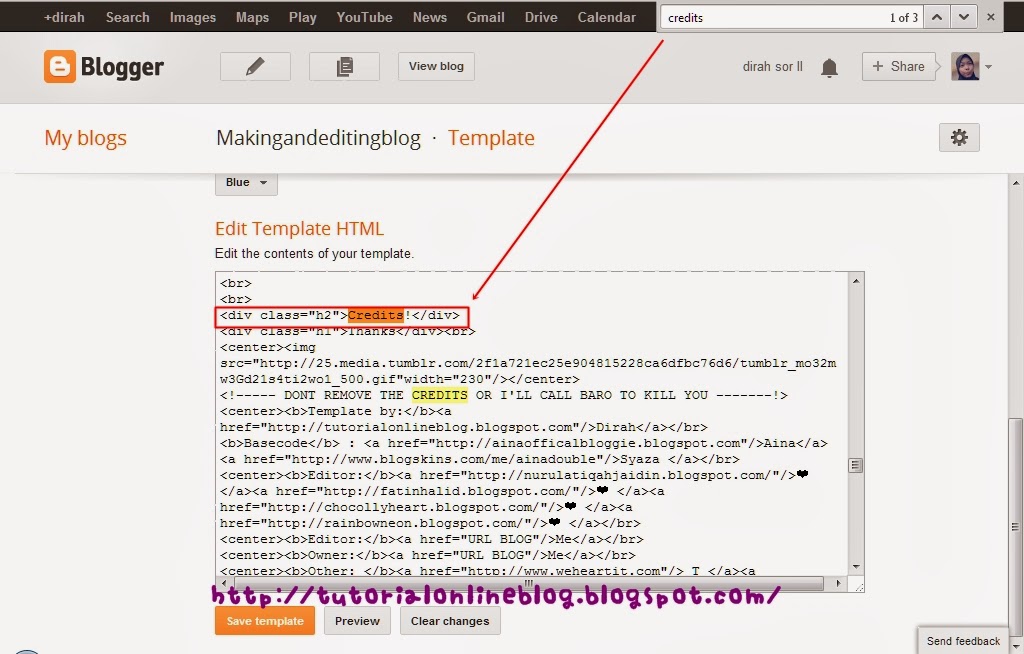The width and height of the screenshot is (1024, 654).
Task: Click the editor's horizontal scrollbar thumb
Action: [x=528, y=583]
